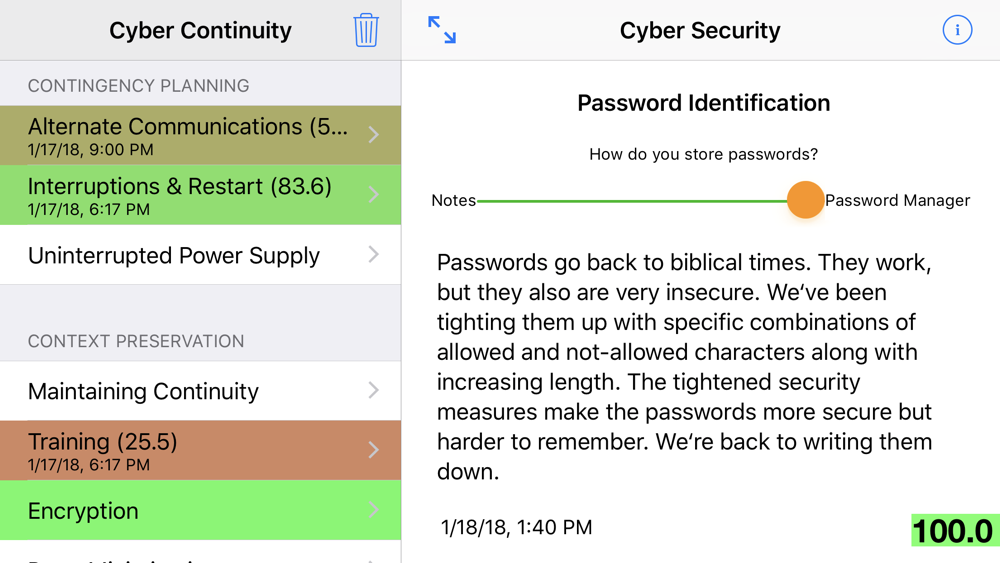Expand chevron beside Training (25.5)

[x=374, y=450]
